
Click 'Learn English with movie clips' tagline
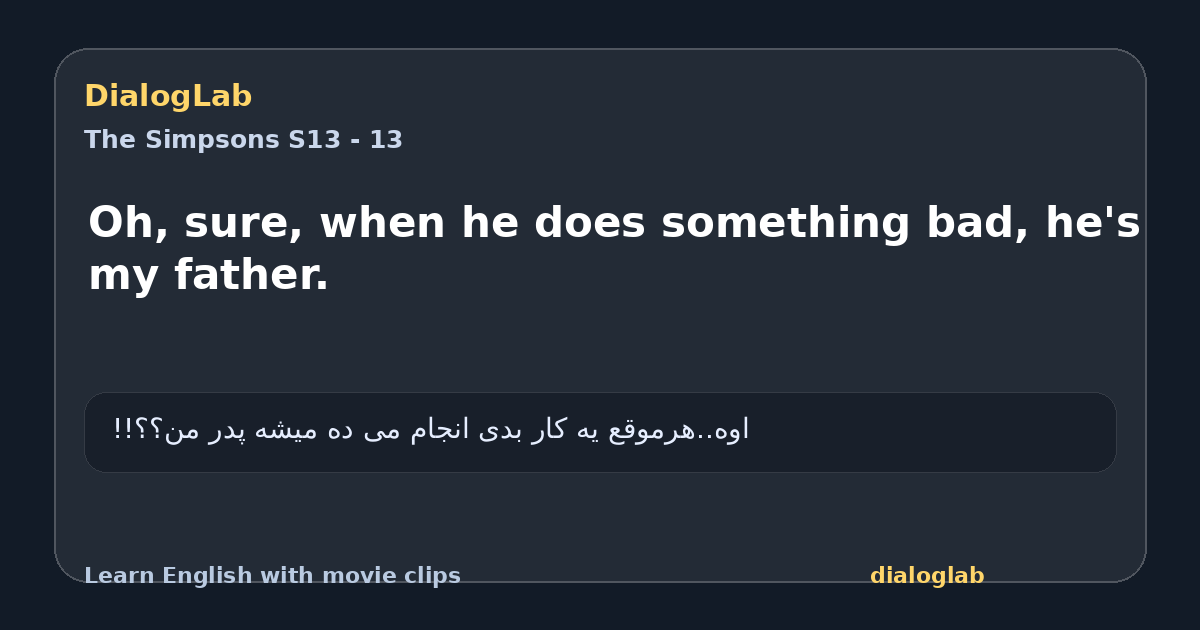coord(272,576)
